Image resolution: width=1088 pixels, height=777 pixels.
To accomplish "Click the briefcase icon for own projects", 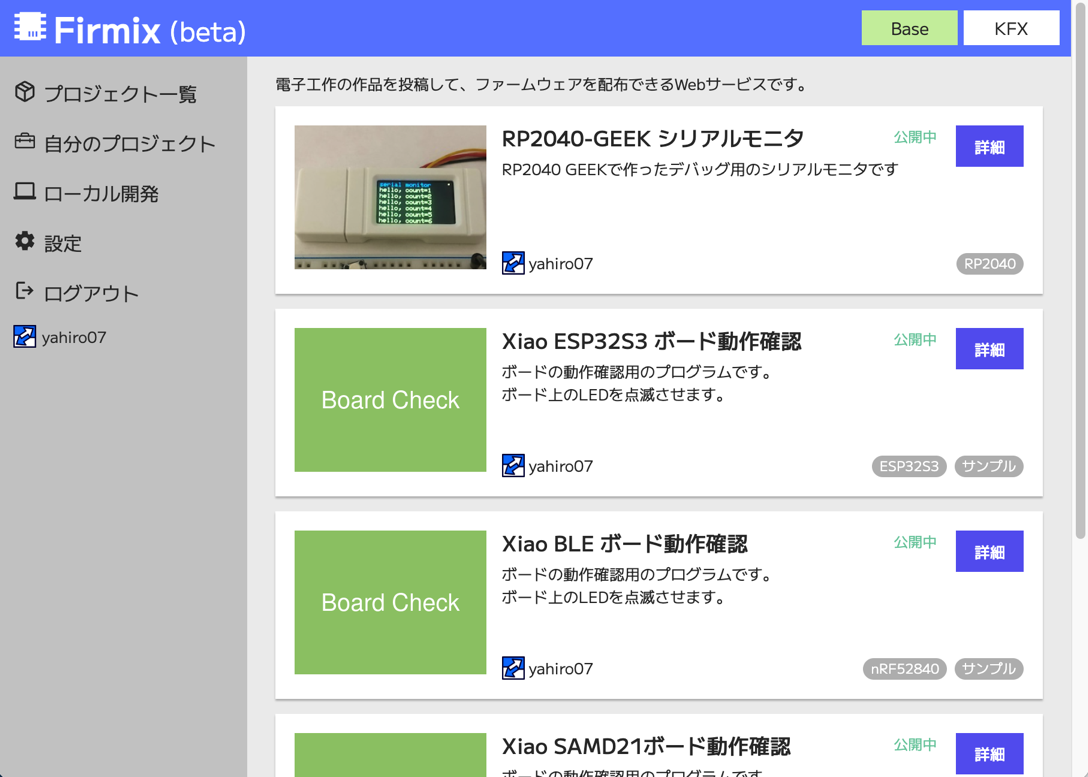I will [x=25, y=142].
